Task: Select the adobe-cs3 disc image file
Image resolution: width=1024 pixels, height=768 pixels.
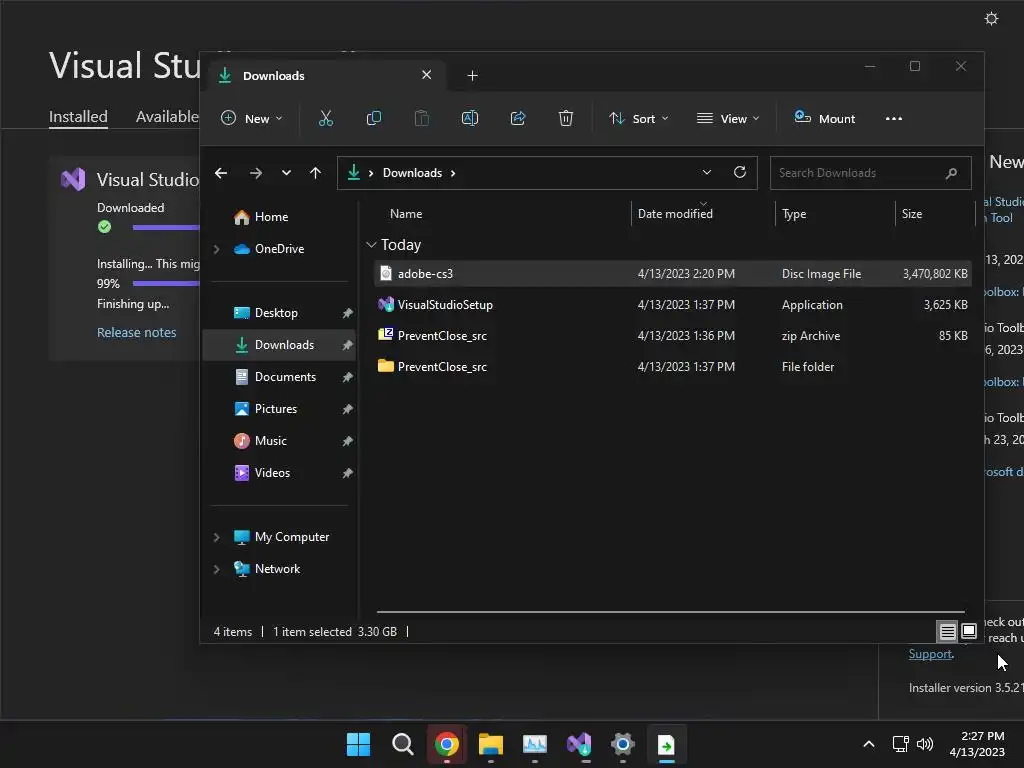Action: point(673,274)
